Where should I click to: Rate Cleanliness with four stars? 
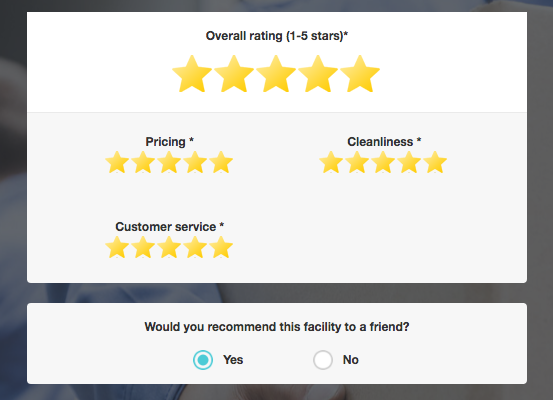(409, 162)
